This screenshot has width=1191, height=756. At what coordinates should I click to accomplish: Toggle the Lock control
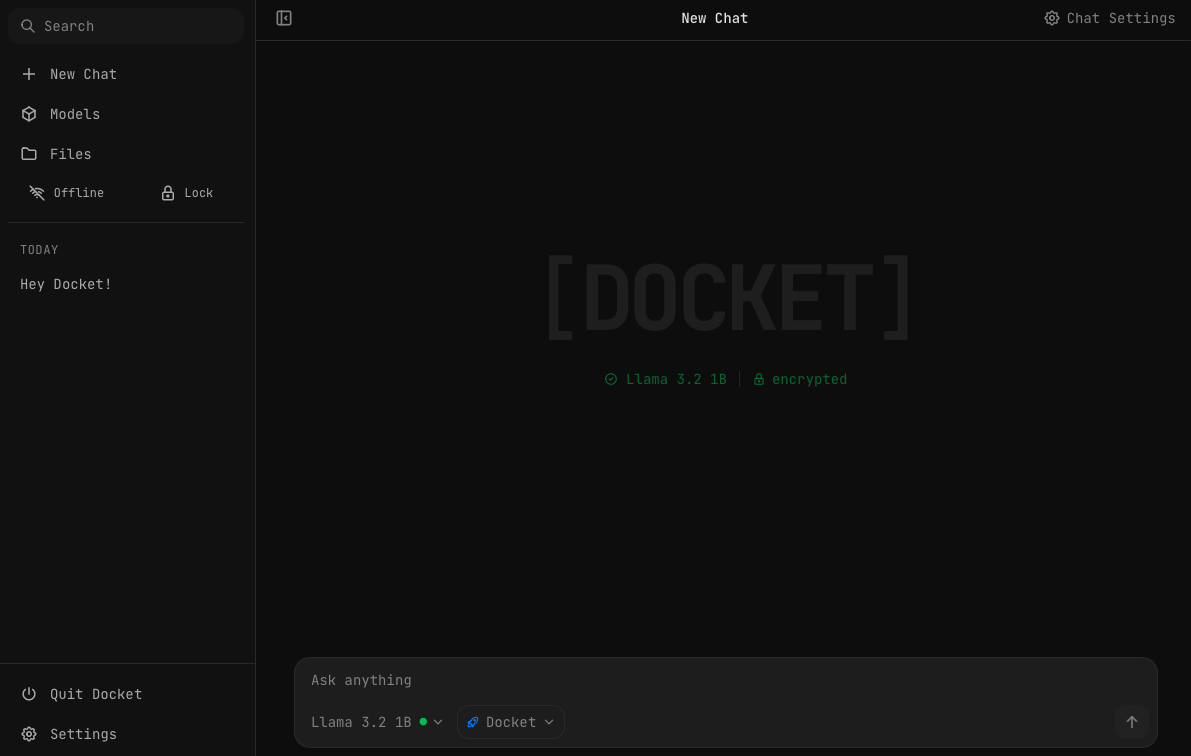[x=187, y=193]
